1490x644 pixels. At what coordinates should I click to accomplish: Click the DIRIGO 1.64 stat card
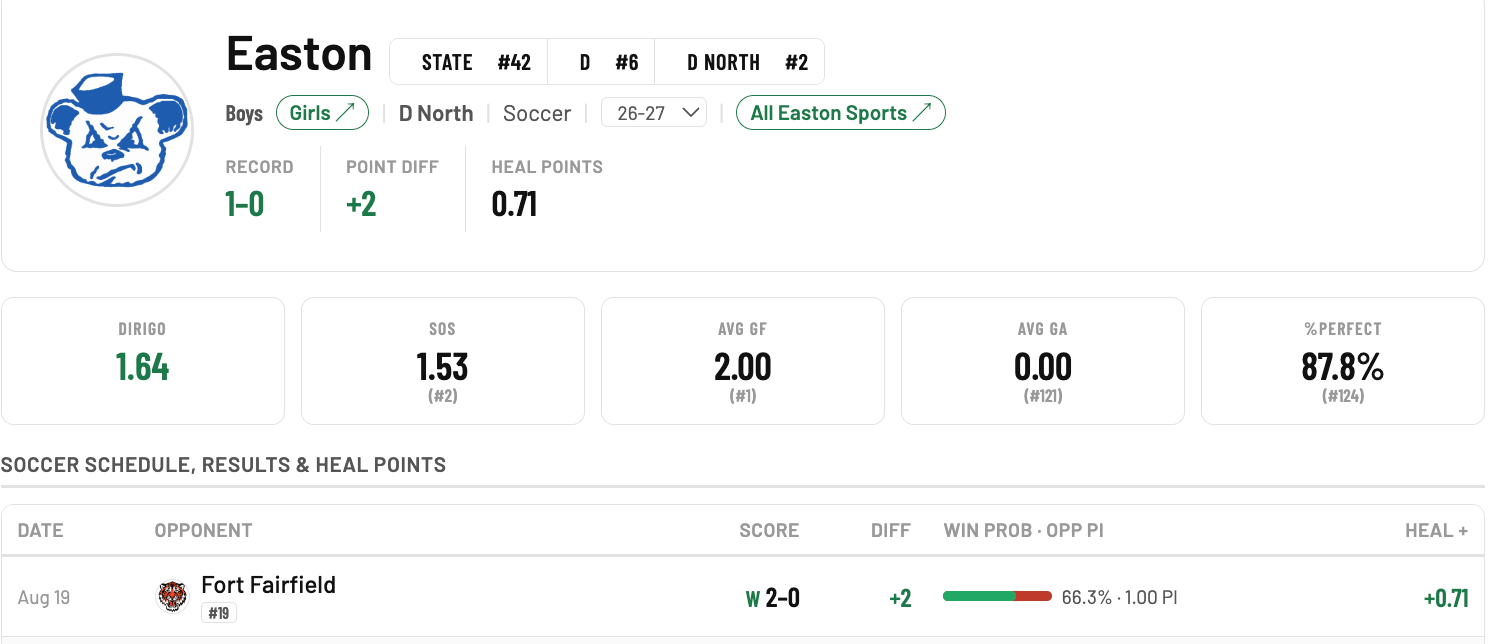[x=143, y=361]
